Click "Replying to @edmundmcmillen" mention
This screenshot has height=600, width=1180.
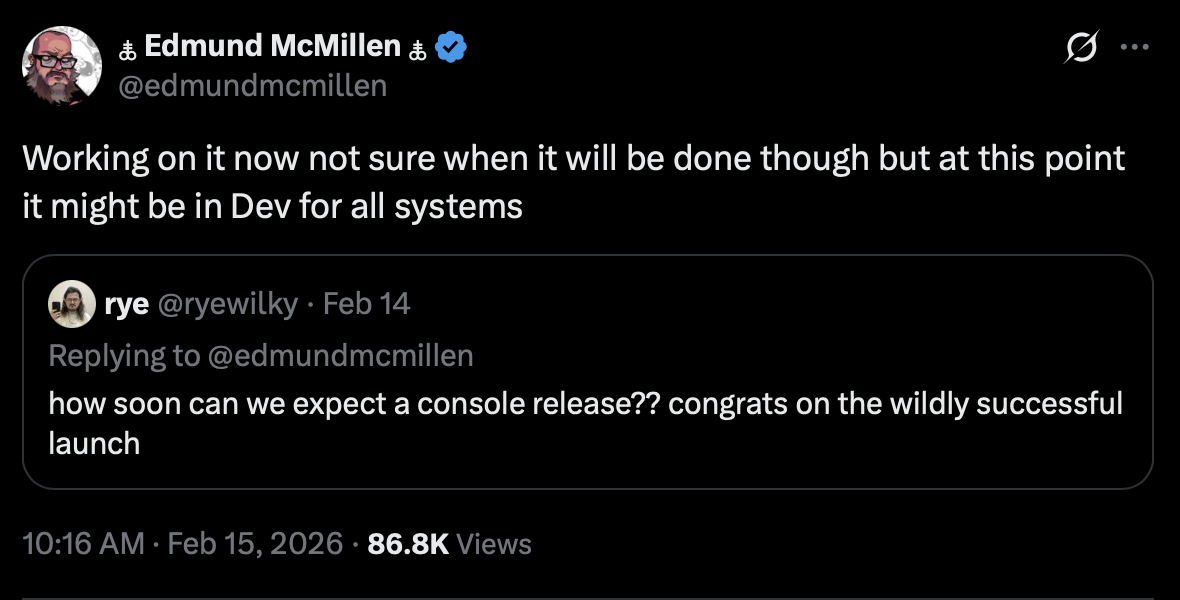(260, 355)
